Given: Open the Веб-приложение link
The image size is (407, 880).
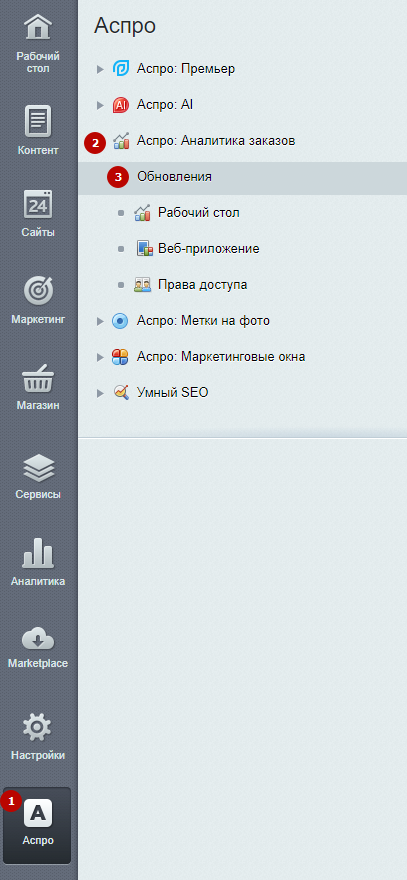Looking at the screenshot, I should [208, 249].
